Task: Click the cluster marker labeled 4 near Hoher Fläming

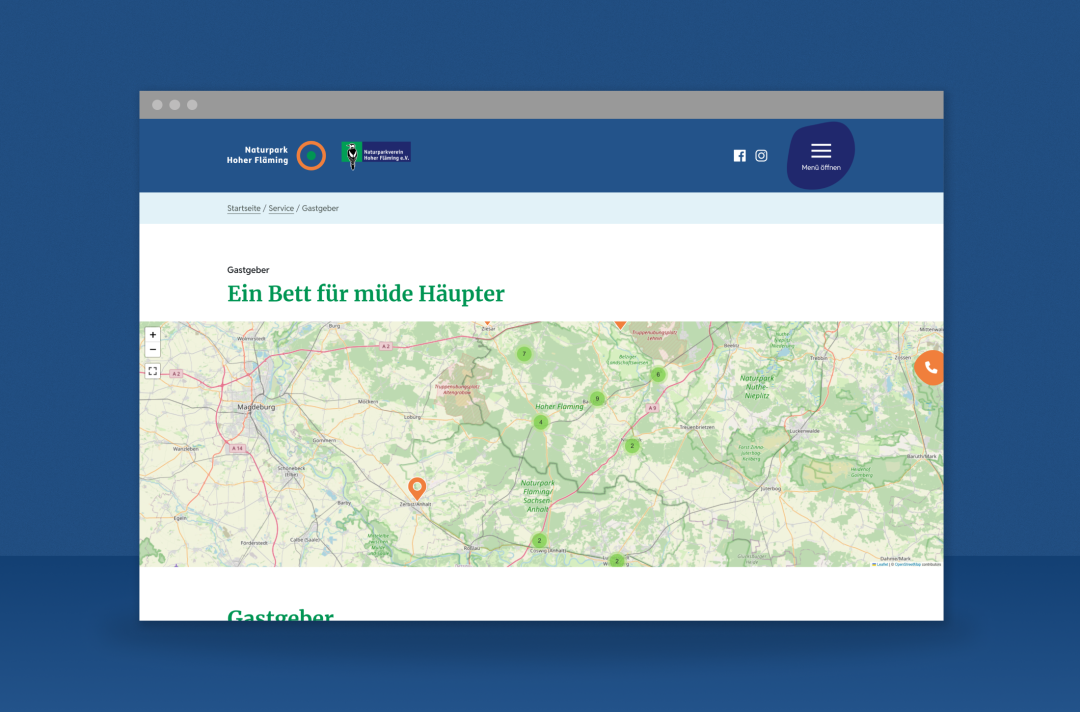Action: tap(541, 422)
